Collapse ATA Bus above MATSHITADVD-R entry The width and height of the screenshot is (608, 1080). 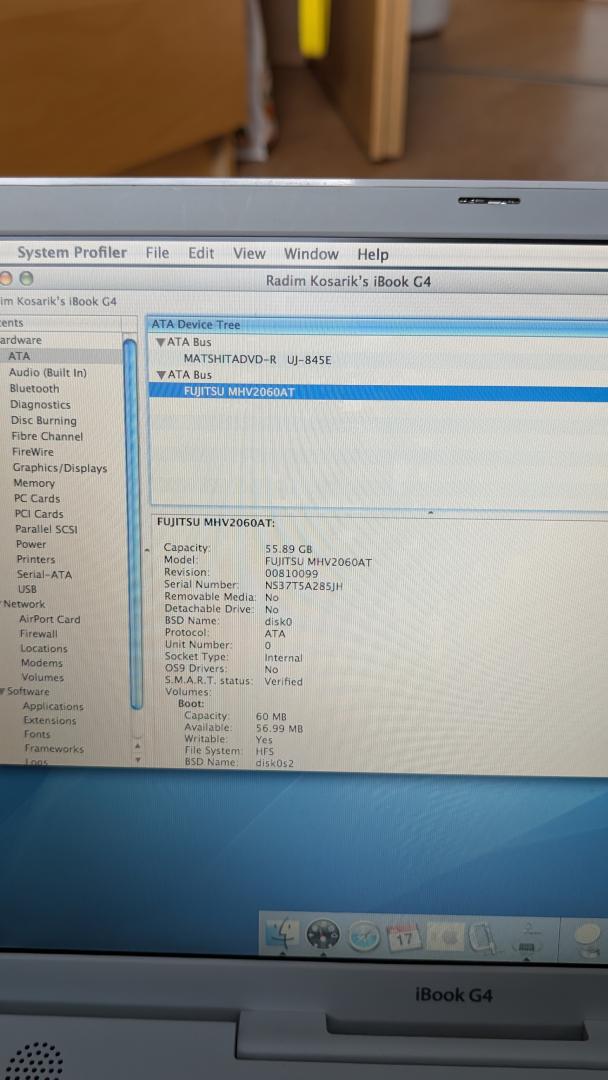160,342
